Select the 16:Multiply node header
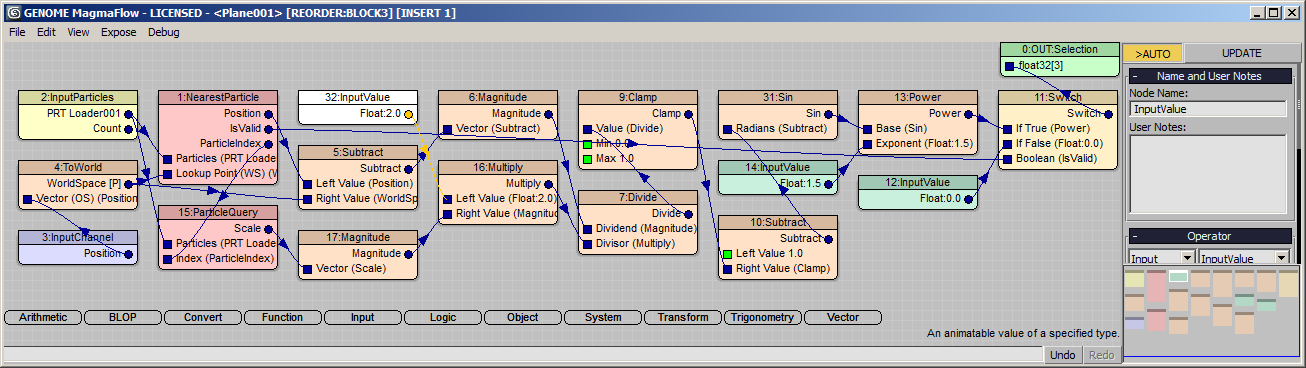1306x368 pixels. pyautogui.click(x=498, y=168)
